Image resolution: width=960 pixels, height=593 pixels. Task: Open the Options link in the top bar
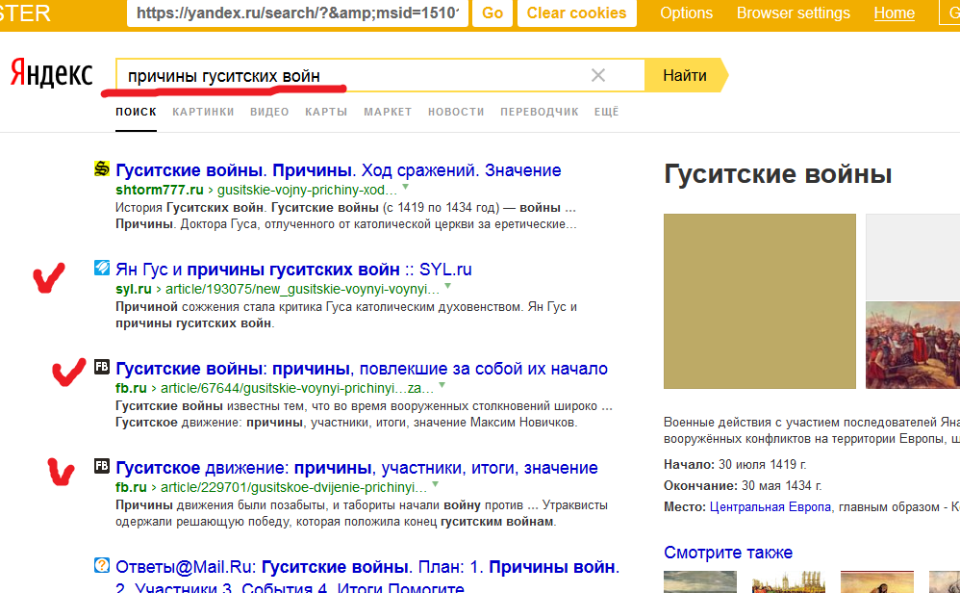tap(686, 13)
